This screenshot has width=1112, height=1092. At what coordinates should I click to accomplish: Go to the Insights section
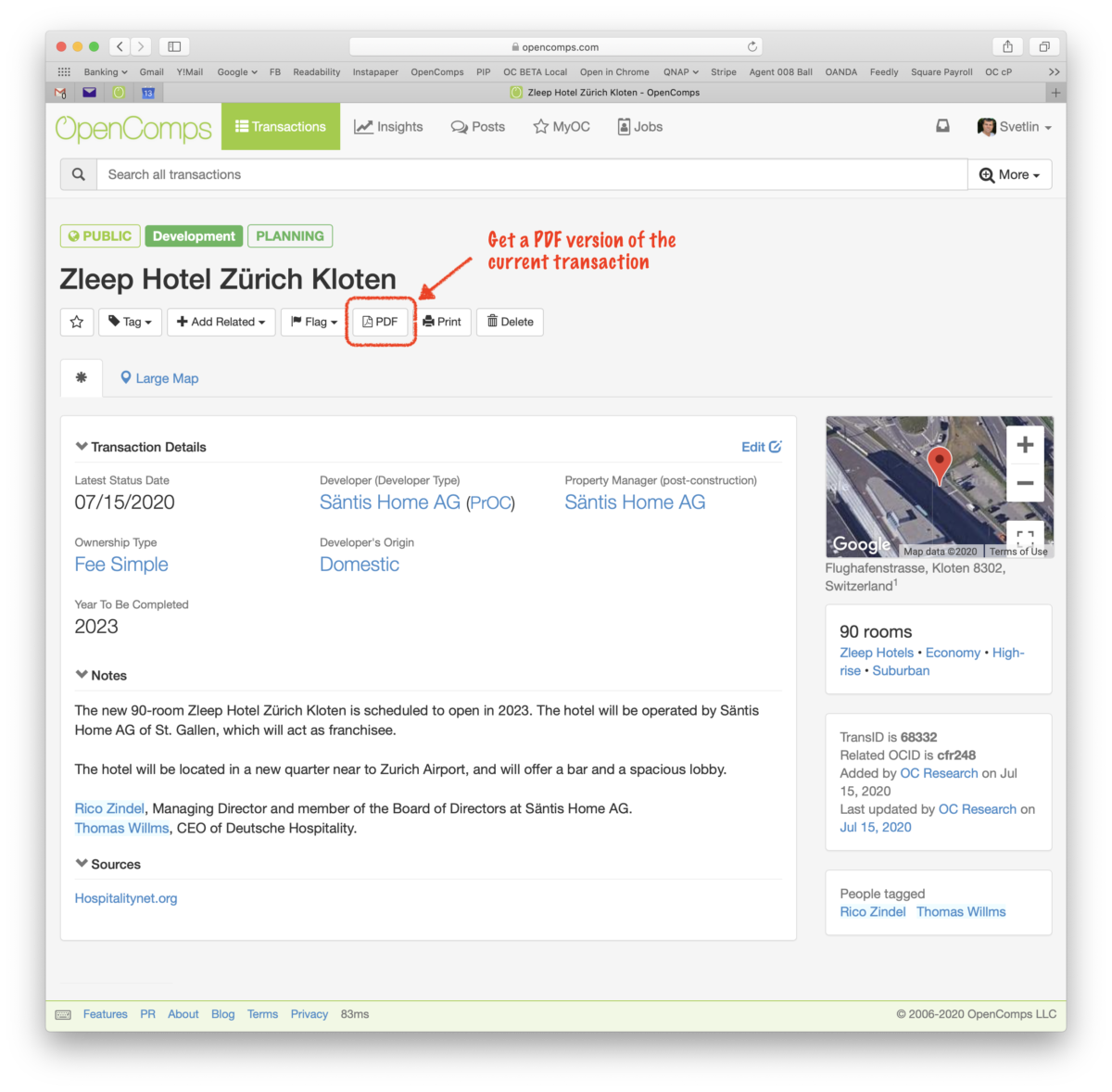[x=388, y=126]
